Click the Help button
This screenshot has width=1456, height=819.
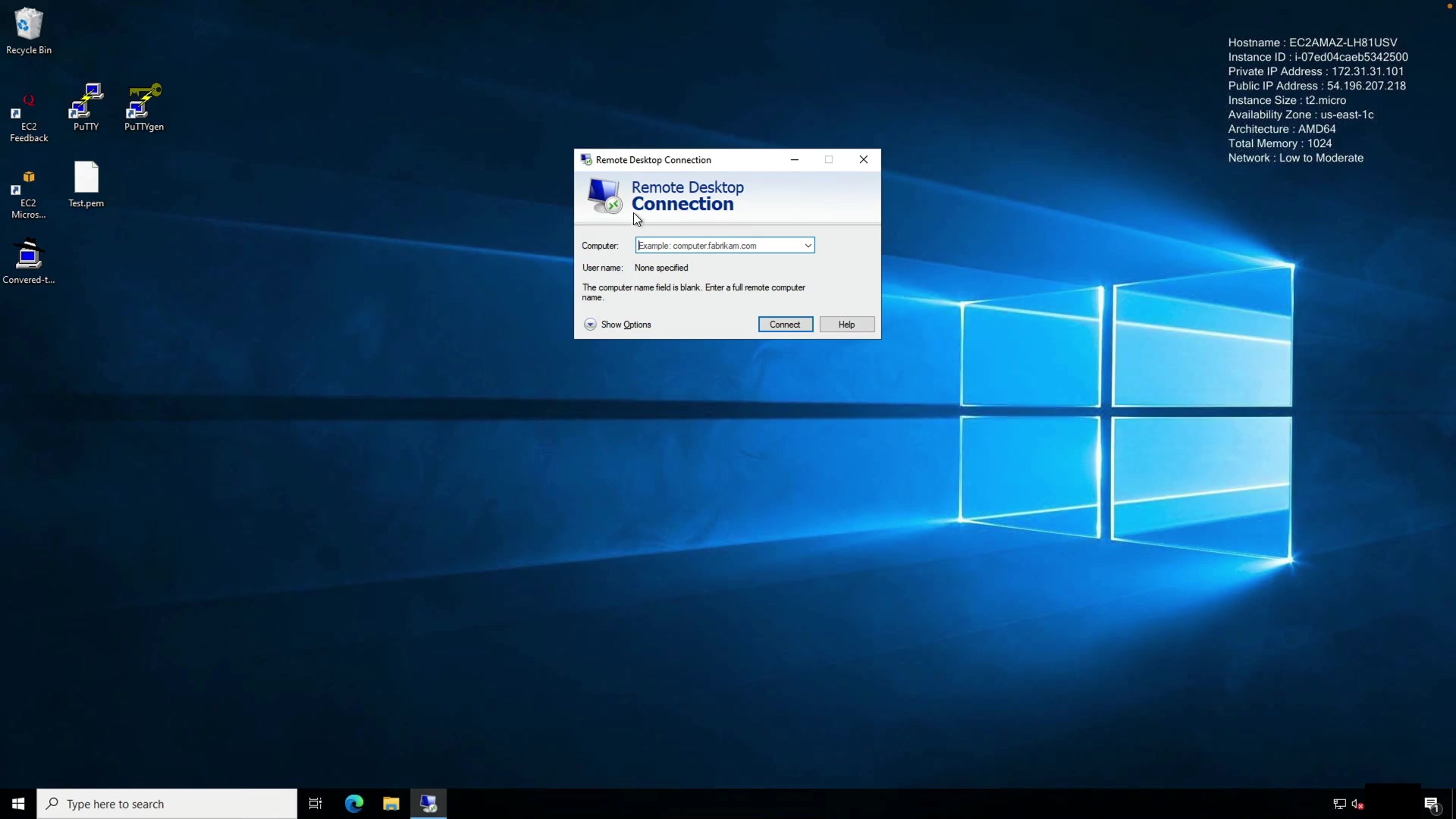(x=846, y=325)
